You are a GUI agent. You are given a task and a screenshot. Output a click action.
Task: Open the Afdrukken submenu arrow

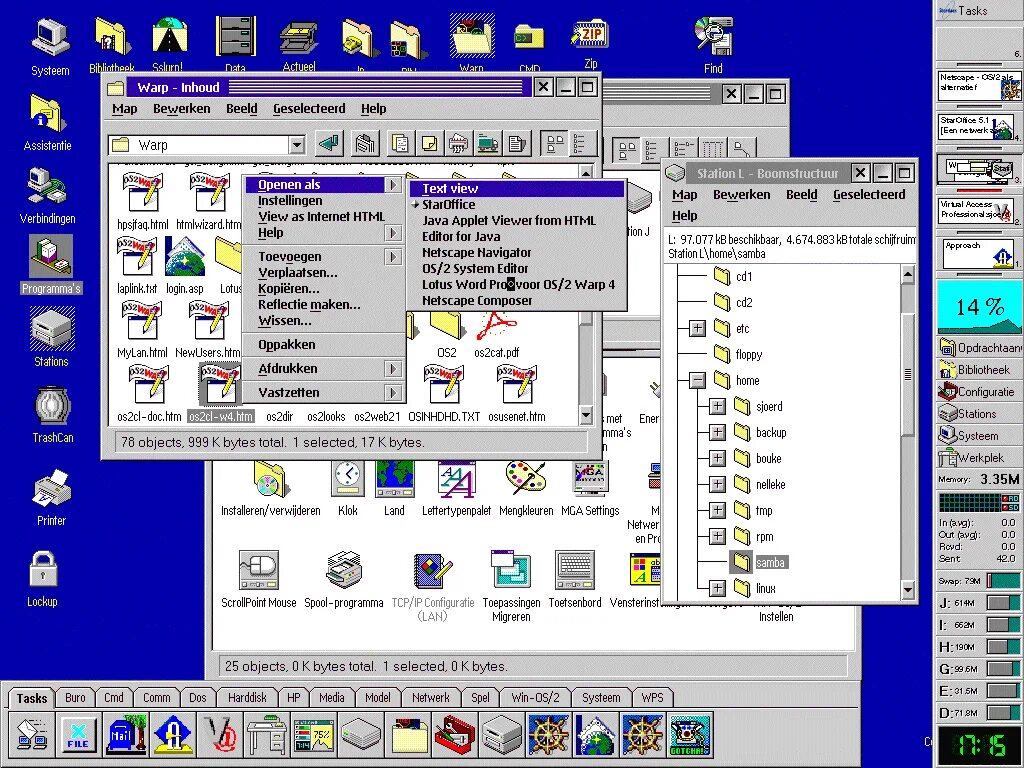point(392,369)
